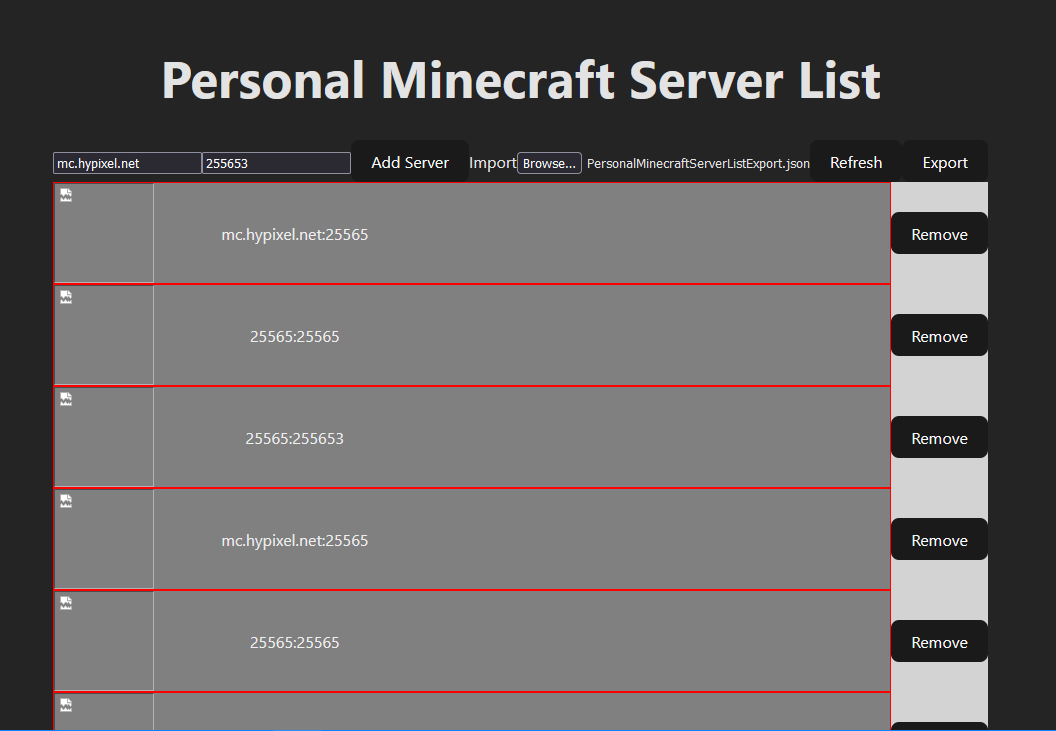Click the broken server icon of the first mc.hypixel.net:25565 row
This screenshot has height=731, width=1056.
[66, 195]
